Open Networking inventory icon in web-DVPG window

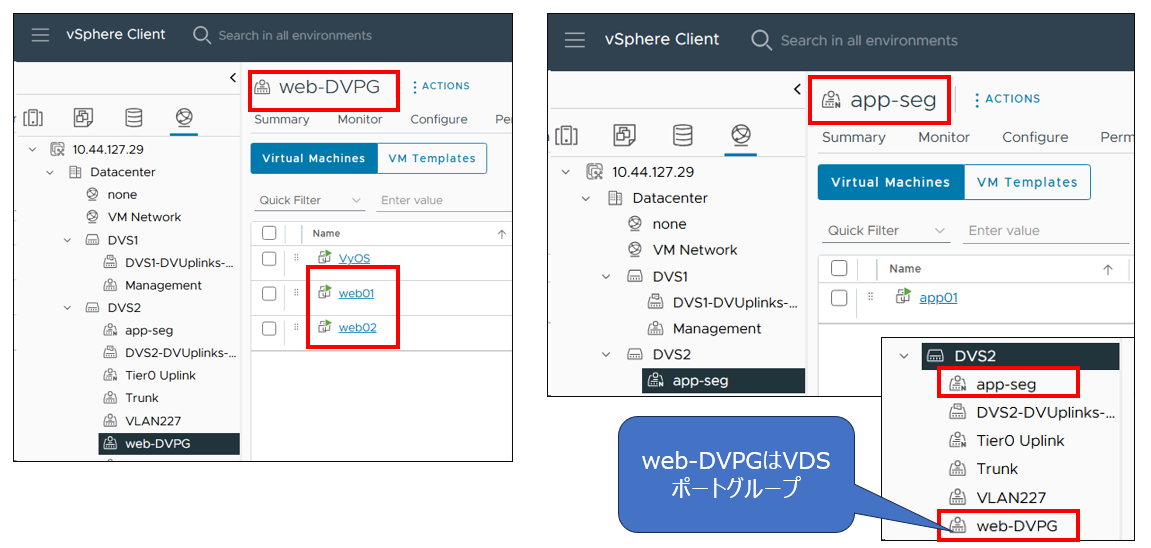[184, 117]
